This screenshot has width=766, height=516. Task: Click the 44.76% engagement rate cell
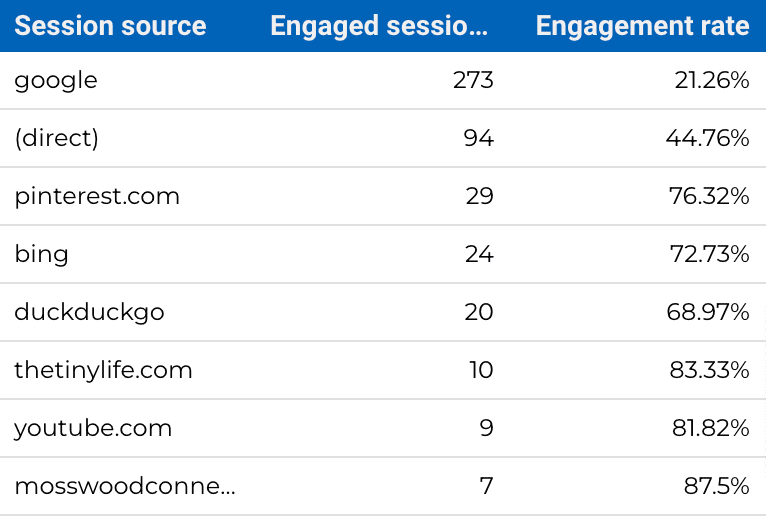click(707, 138)
